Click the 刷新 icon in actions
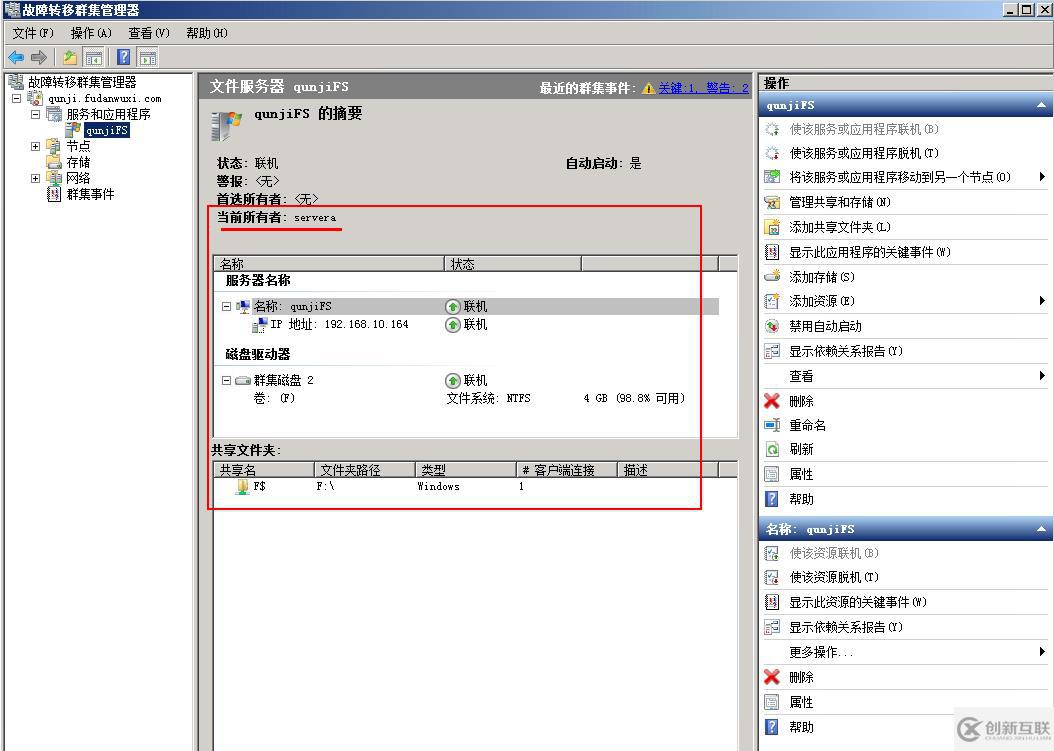This screenshot has height=751, width=1054. point(772,449)
